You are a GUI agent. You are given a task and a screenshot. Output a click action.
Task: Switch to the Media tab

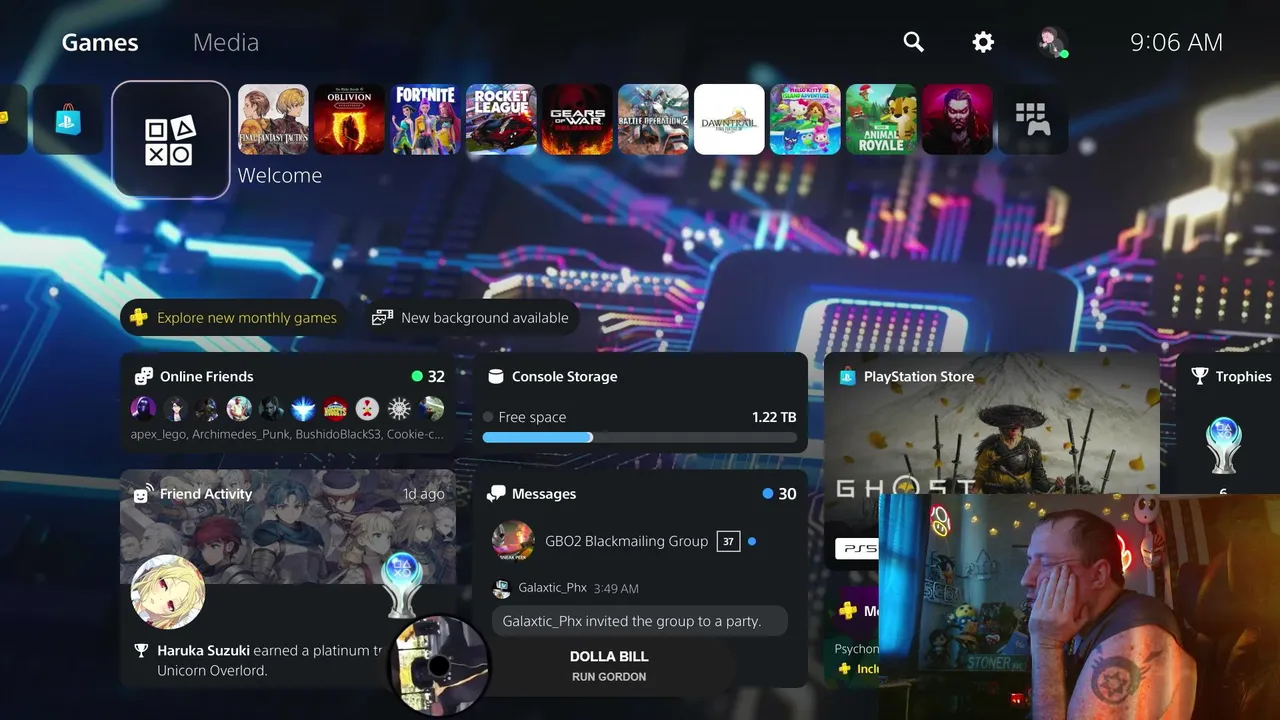point(225,42)
